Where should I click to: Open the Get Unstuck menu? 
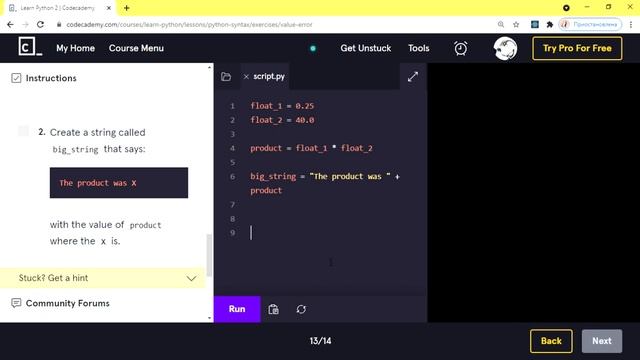pyautogui.click(x=366, y=48)
